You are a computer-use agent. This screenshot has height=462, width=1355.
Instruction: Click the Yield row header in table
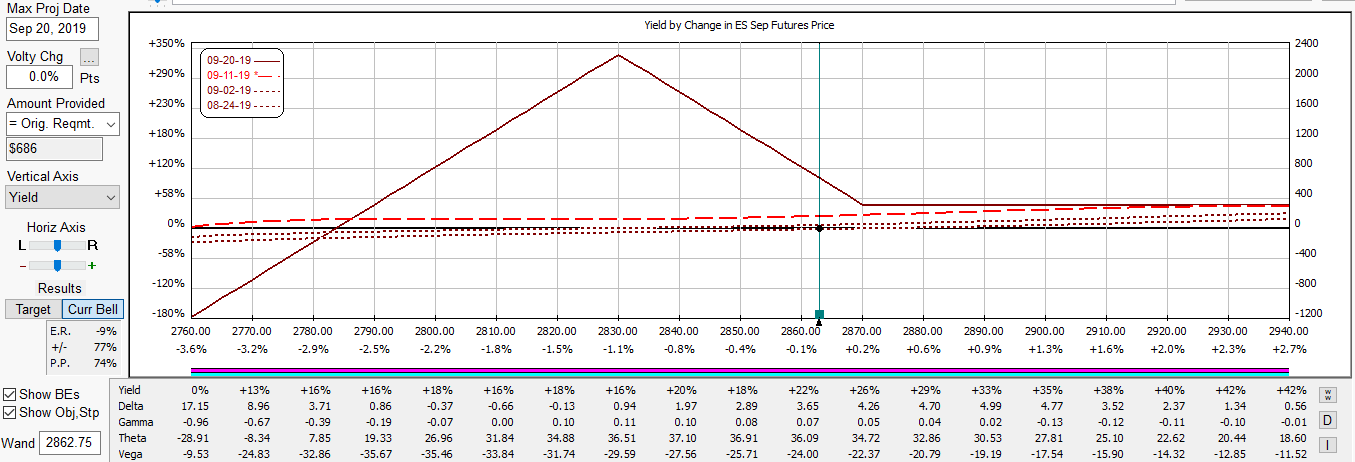pyautogui.click(x=129, y=390)
